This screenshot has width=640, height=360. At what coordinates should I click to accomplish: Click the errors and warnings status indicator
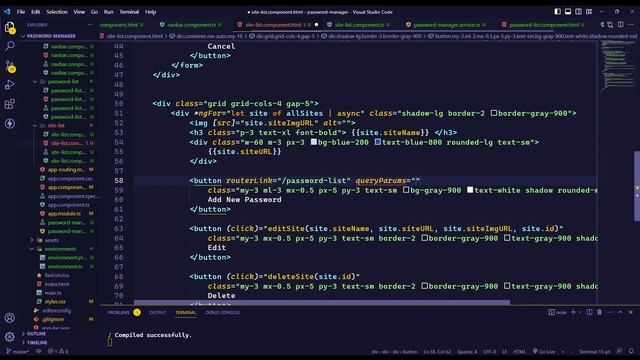[x=58, y=351]
